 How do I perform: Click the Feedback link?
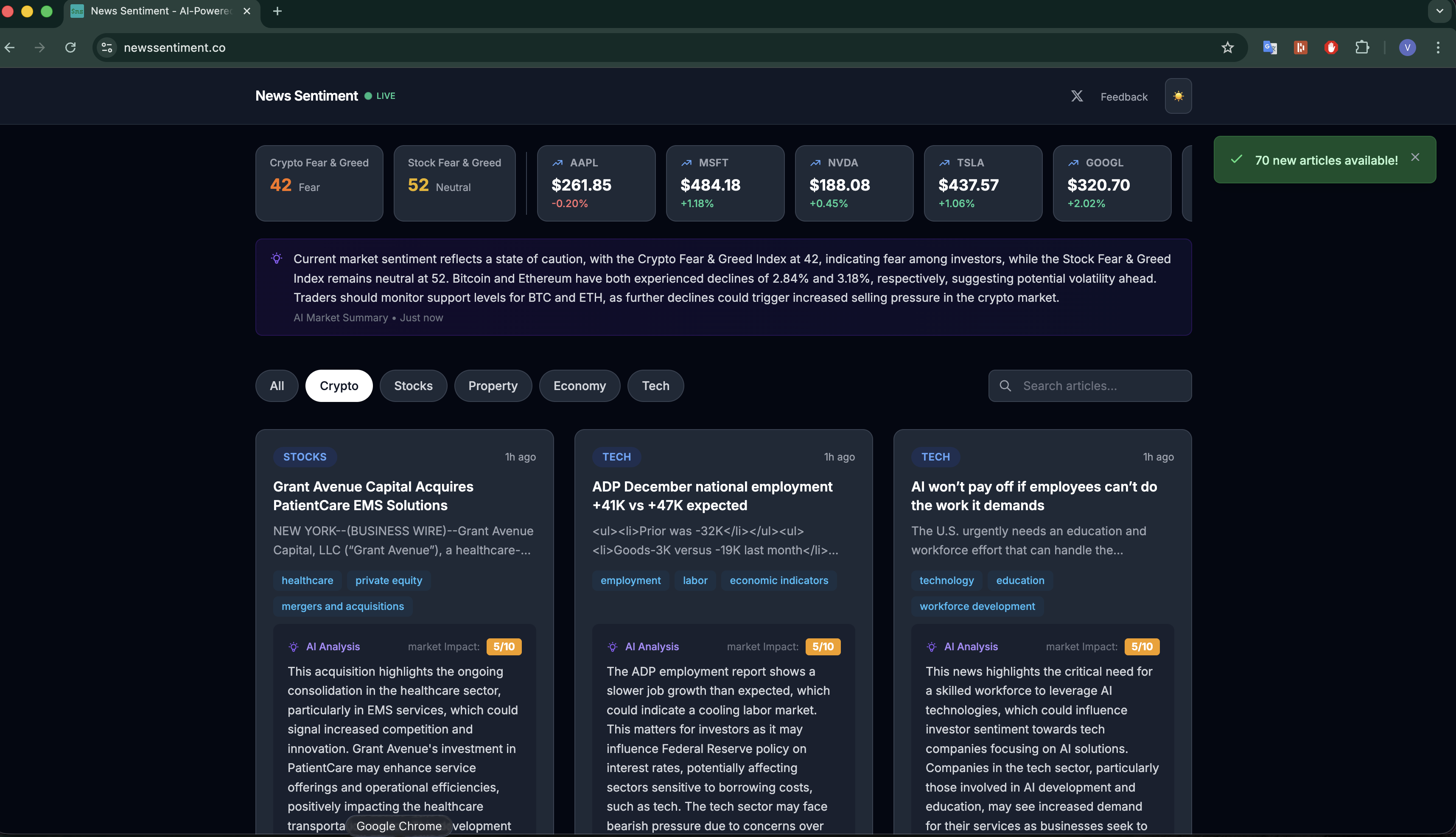point(1124,96)
